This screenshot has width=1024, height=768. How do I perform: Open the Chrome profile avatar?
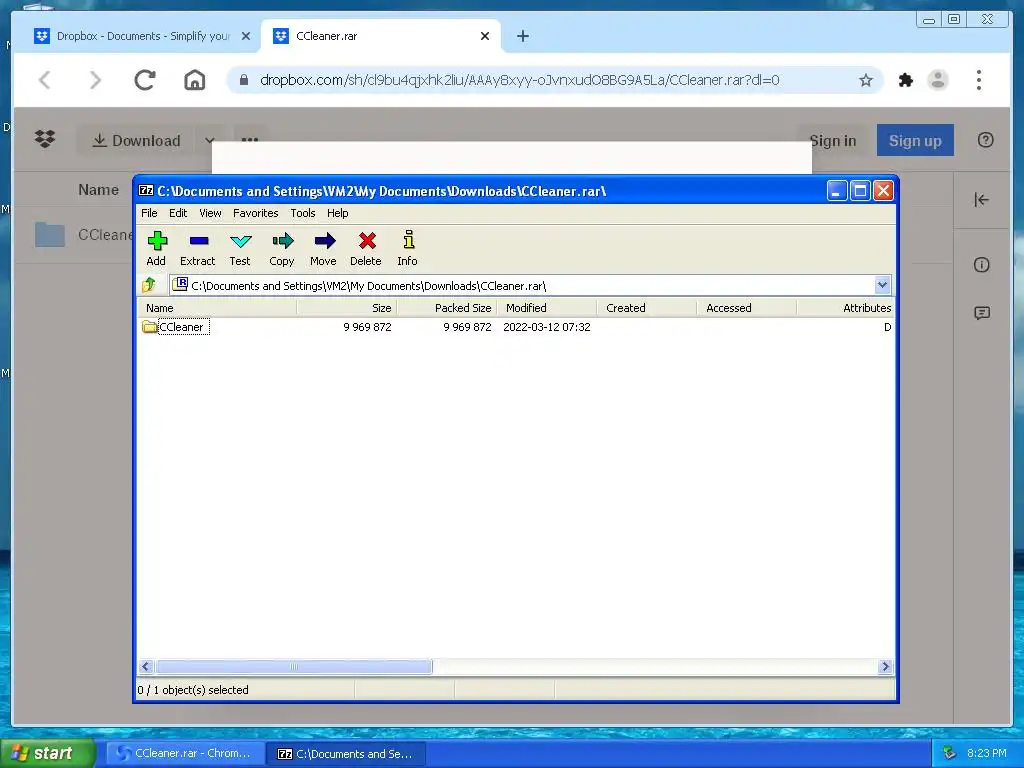(x=938, y=80)
